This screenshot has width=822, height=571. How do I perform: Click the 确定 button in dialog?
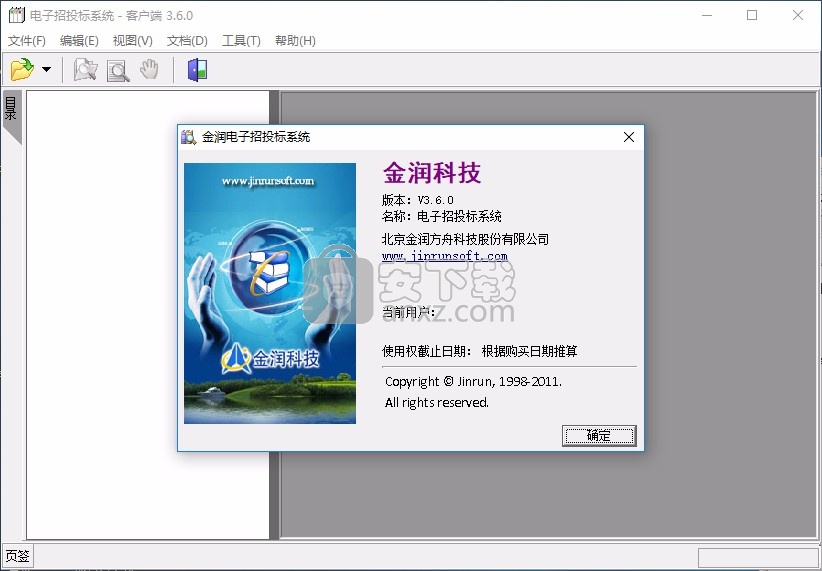click(599, 436)
